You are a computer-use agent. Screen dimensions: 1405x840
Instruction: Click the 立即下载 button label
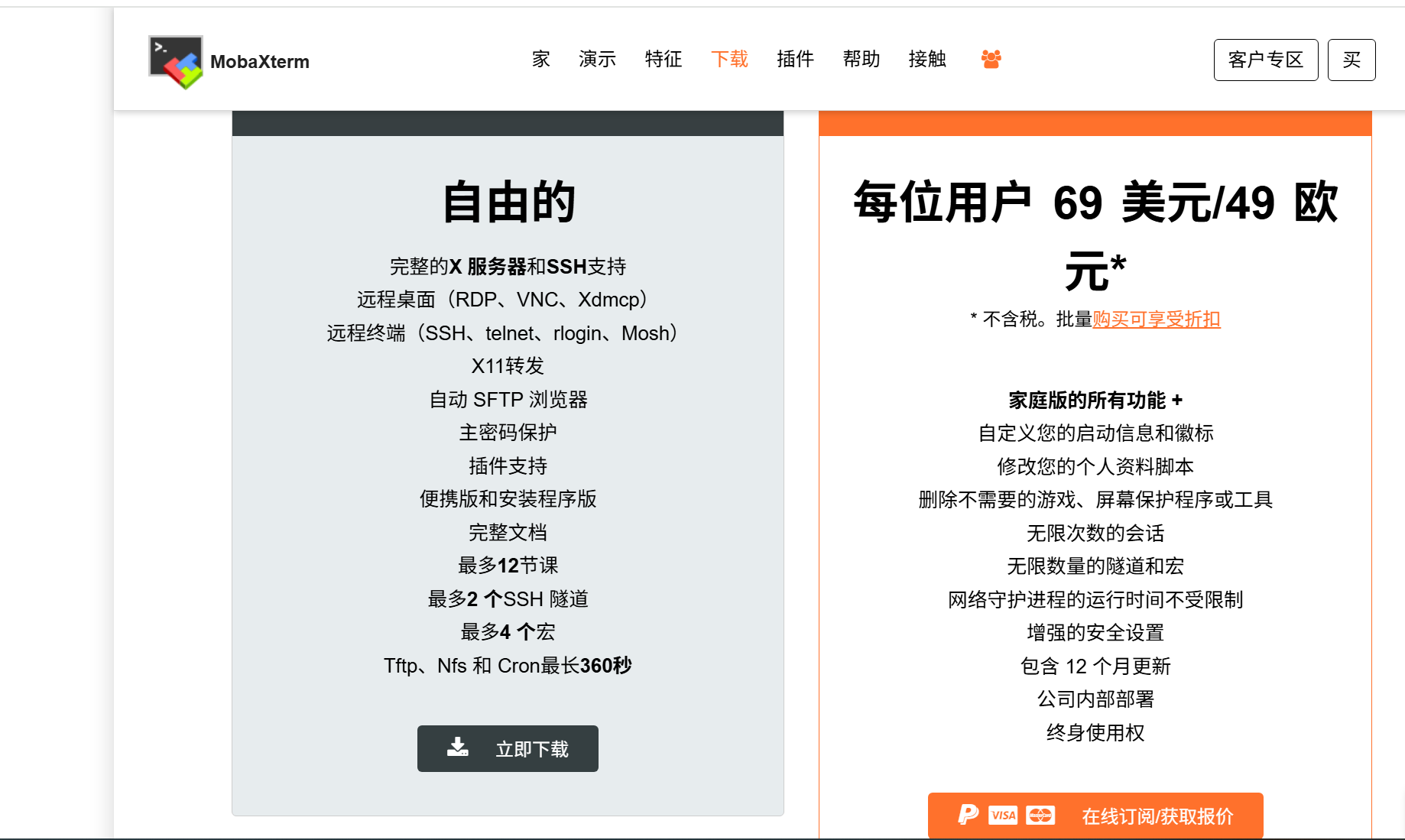pos(532,749)
